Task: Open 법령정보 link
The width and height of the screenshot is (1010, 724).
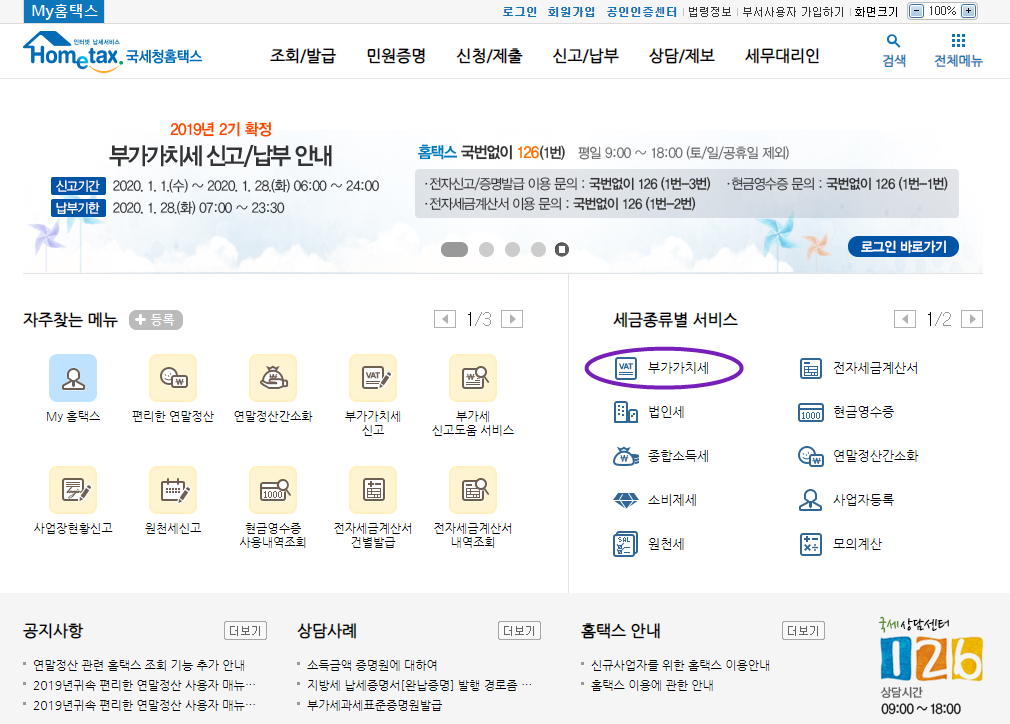Action: pos(709,12)
